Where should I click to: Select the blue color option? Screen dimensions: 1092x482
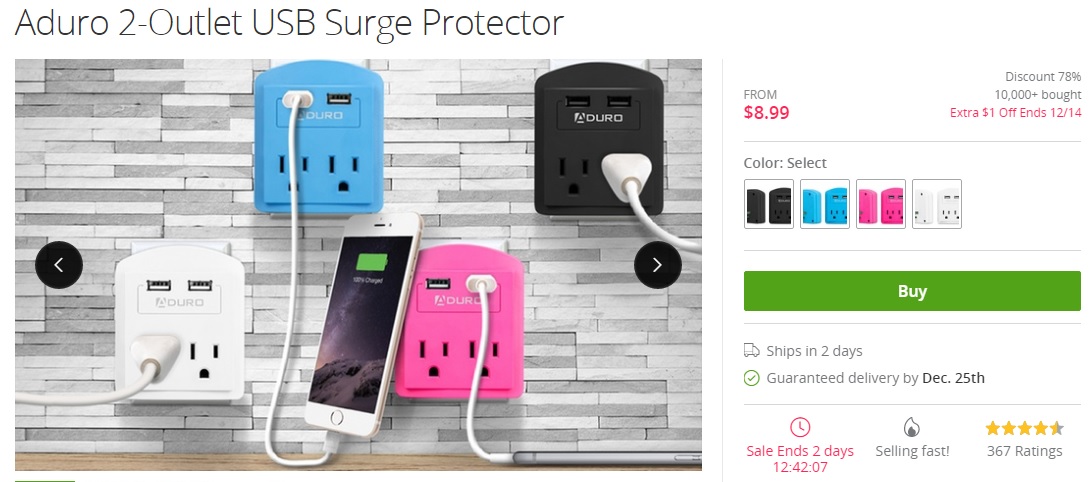click(825, 204)
